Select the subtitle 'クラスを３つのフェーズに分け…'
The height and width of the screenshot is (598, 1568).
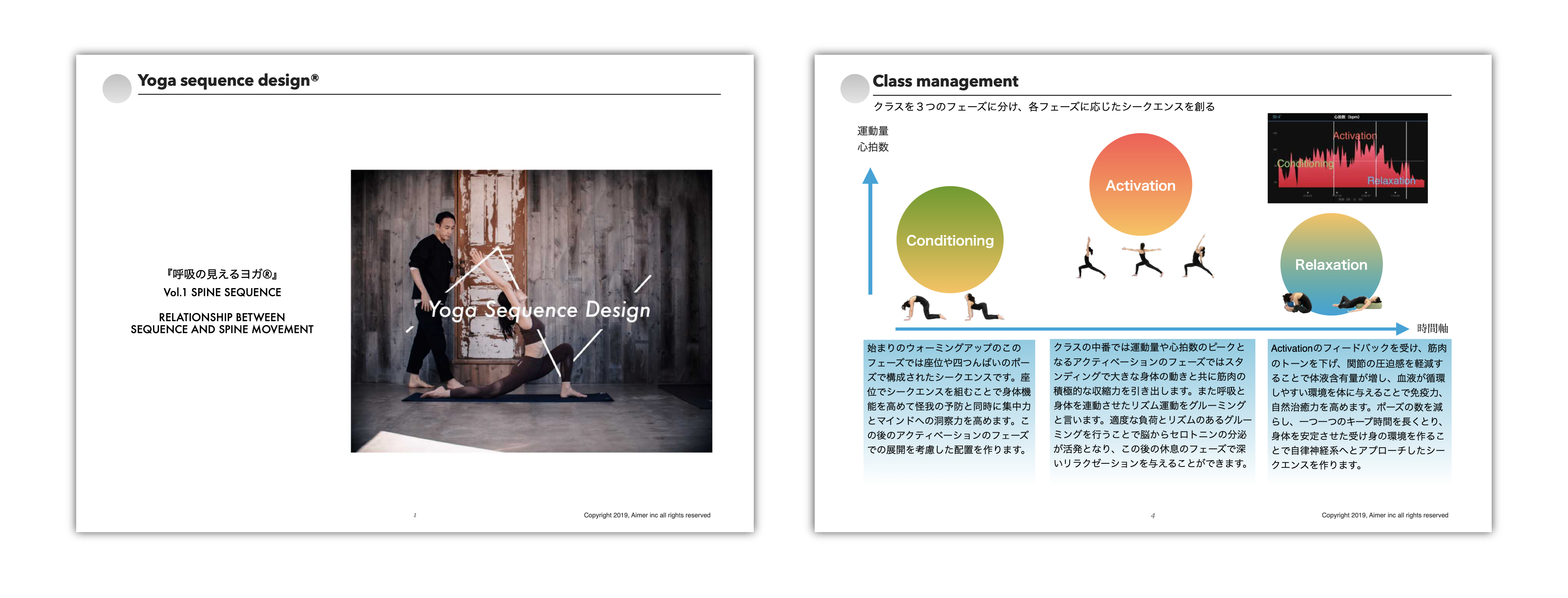click(x=1044, y=107)
